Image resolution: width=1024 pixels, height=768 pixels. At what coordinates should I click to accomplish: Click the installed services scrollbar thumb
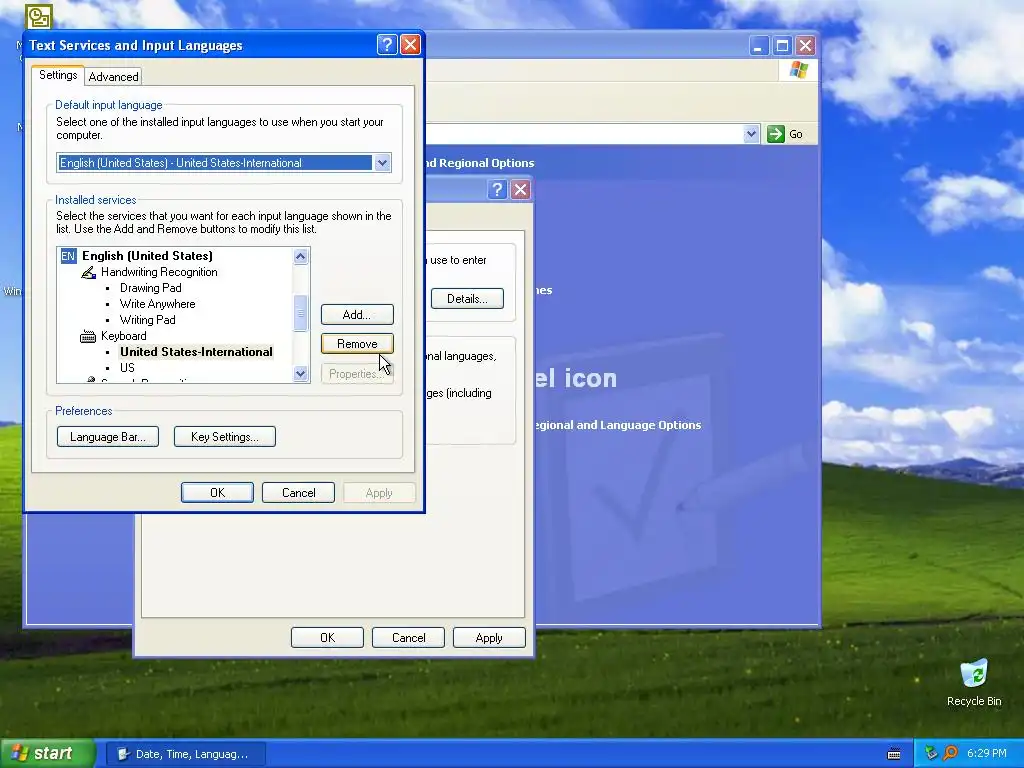(x=300, y=313)
